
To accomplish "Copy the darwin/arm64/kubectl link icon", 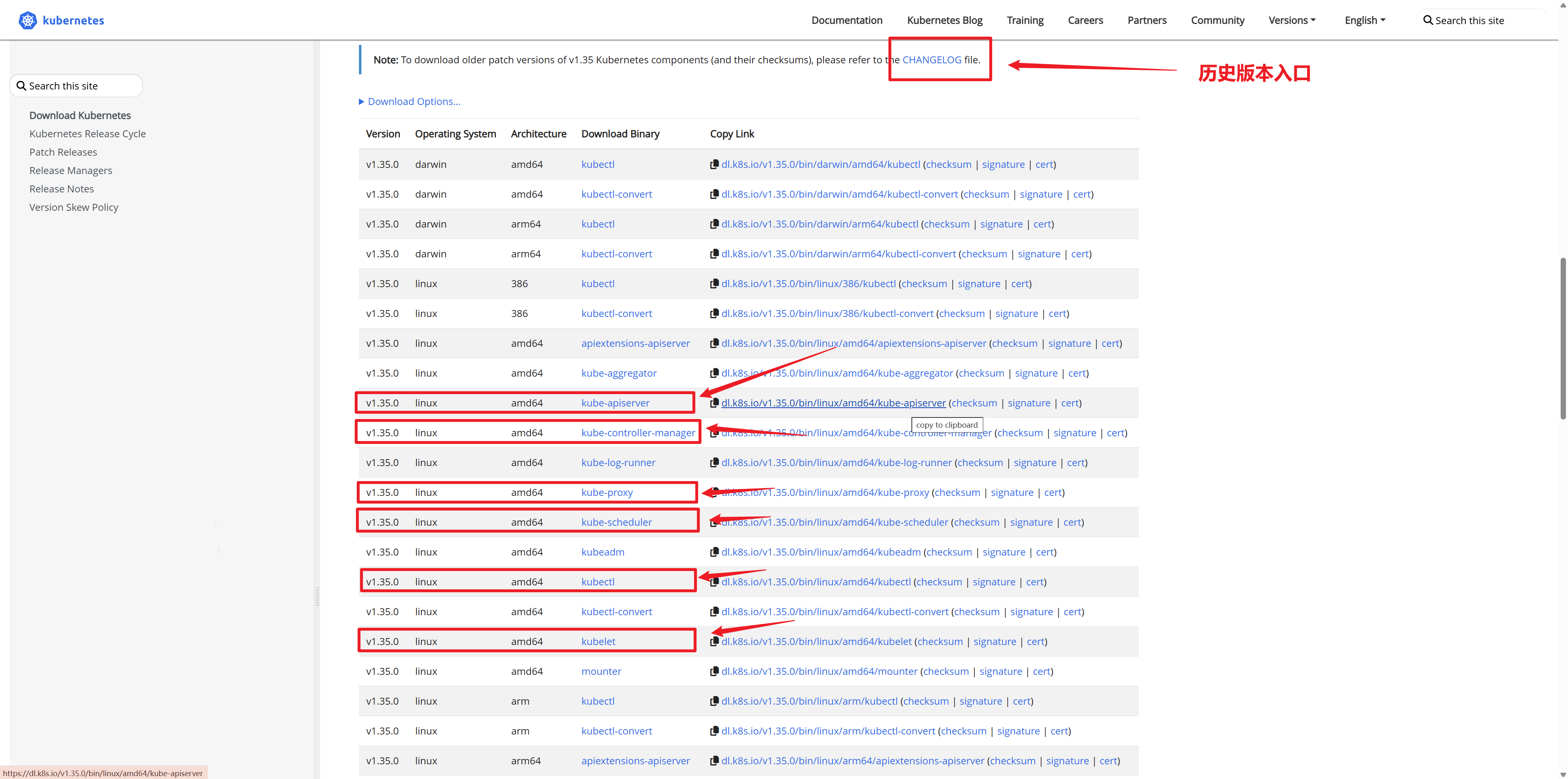I will click(714, 224).
